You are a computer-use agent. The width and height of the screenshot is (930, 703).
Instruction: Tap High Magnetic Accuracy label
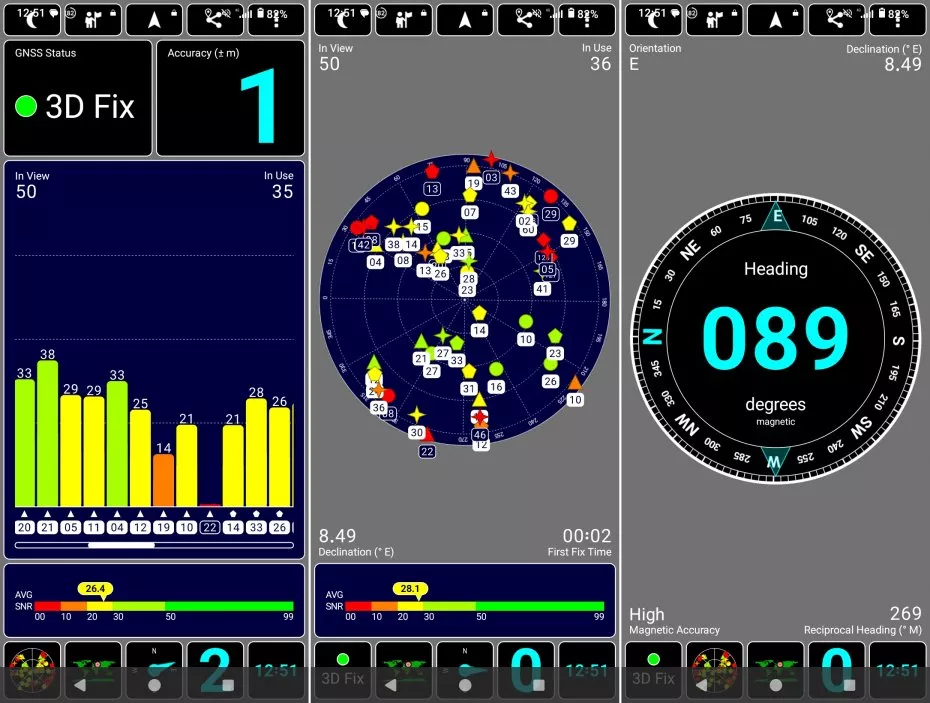pos(646,615)
